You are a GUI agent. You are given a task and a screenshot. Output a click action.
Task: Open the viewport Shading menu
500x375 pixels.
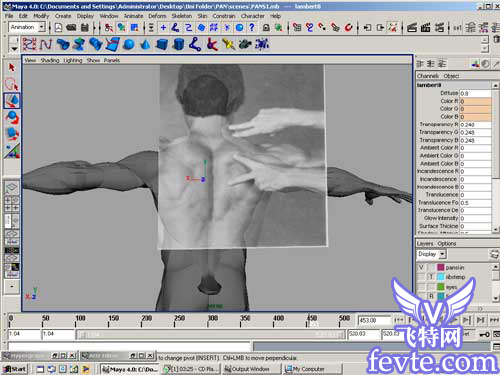tap(50, 60)
